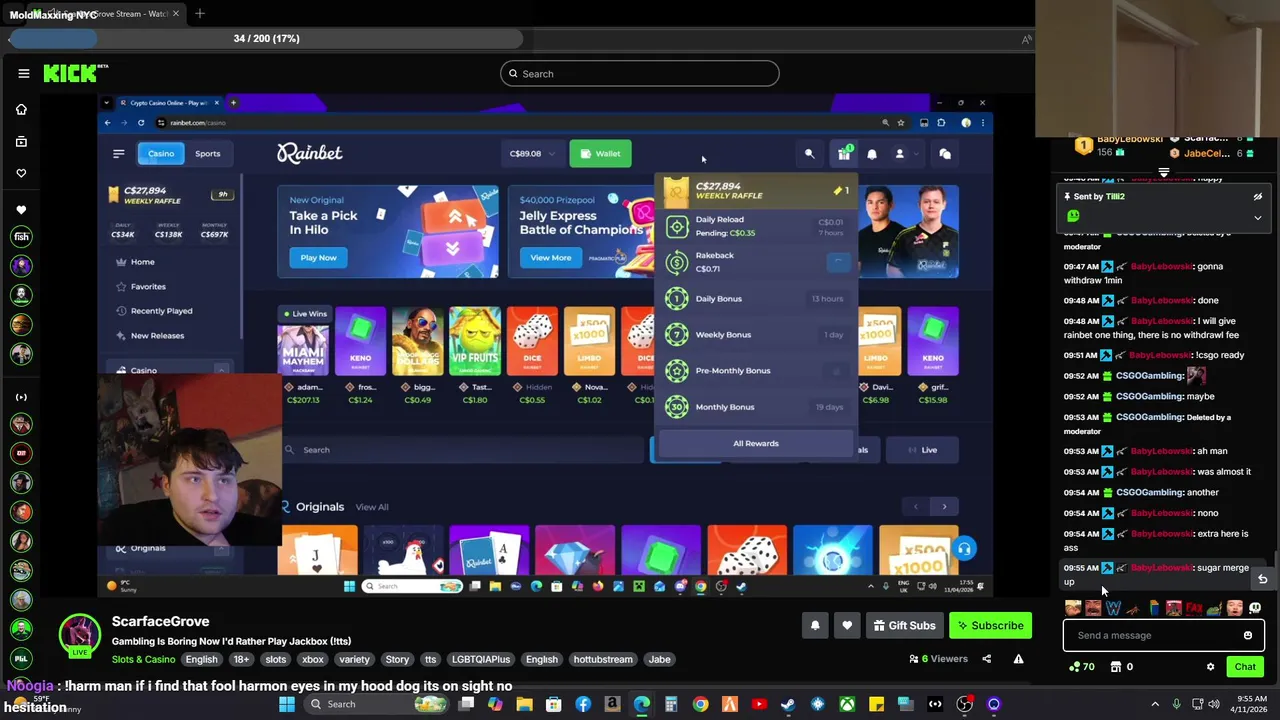
Task: Click Monthly Bonus reward row
Action: click(x=756, y=406)
